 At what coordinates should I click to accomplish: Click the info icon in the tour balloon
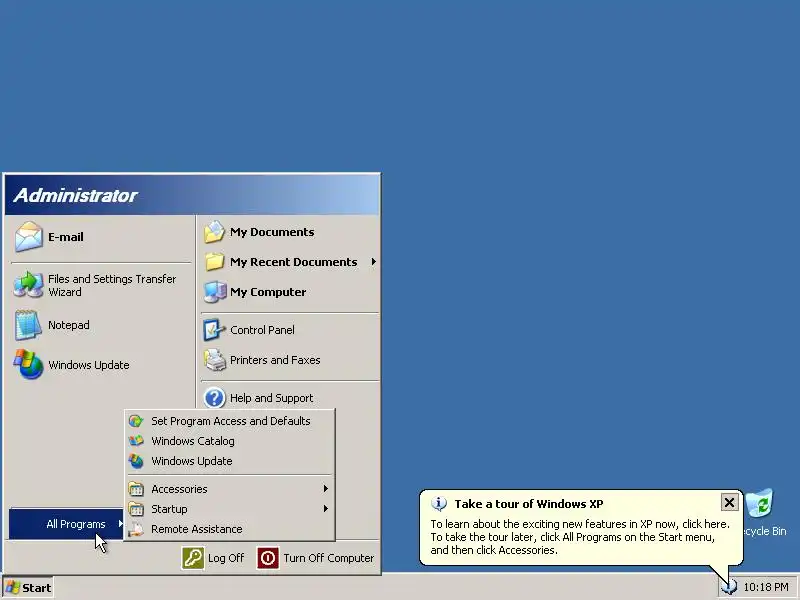pyautogui.click(x=439, y=504)
